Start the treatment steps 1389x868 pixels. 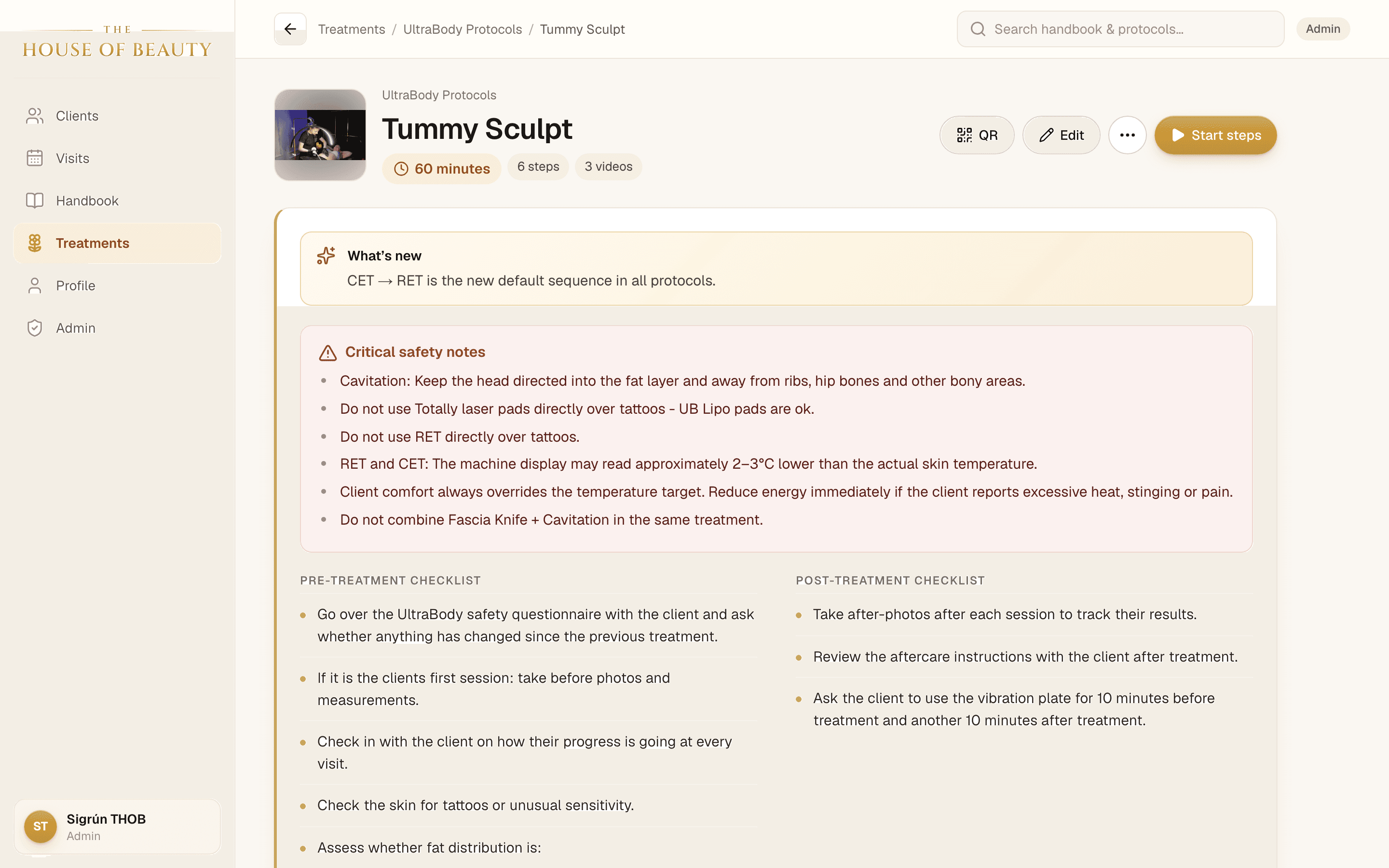click(1216, 136)
